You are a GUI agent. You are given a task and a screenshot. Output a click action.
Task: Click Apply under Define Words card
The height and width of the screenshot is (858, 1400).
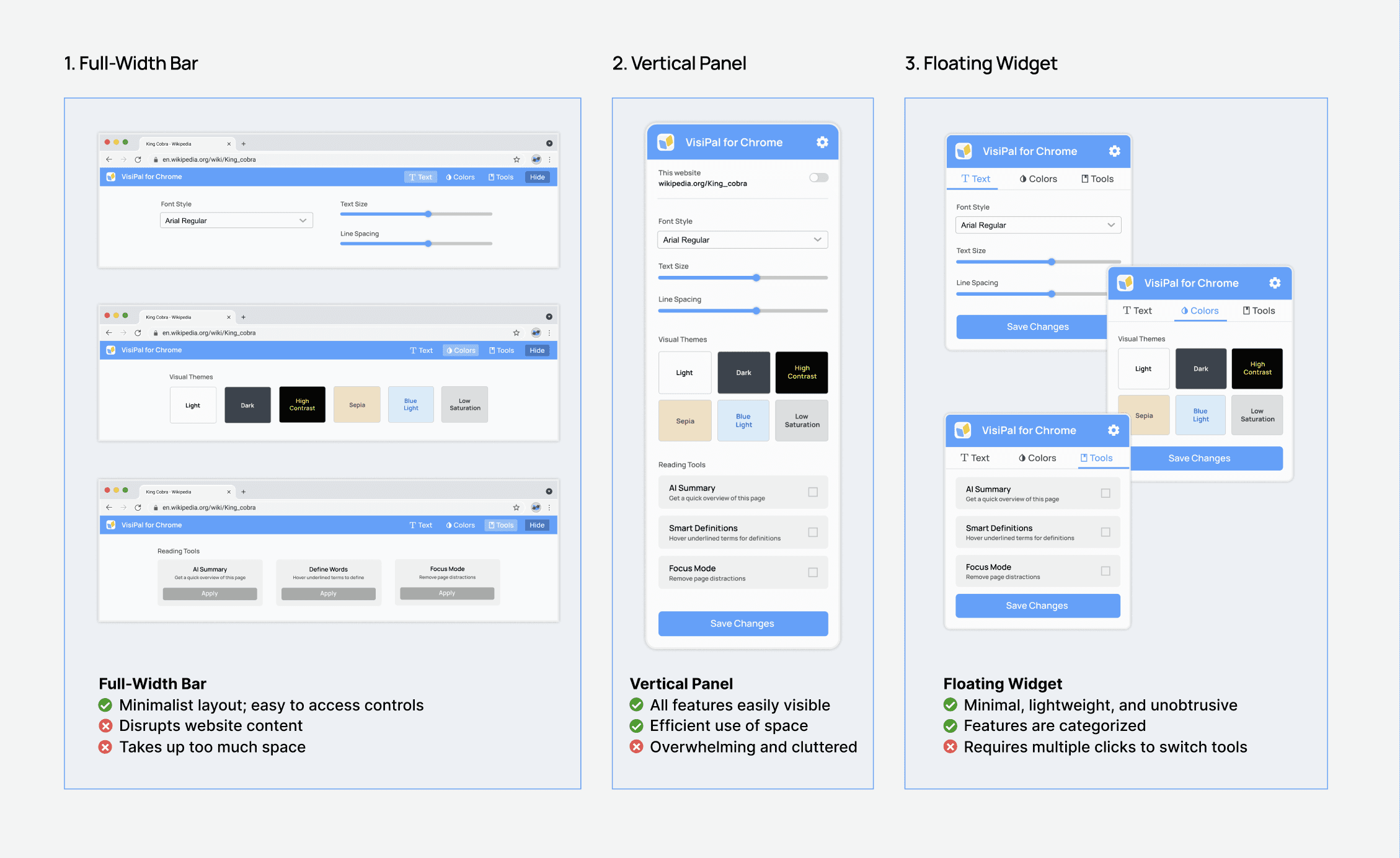[328, 594]
